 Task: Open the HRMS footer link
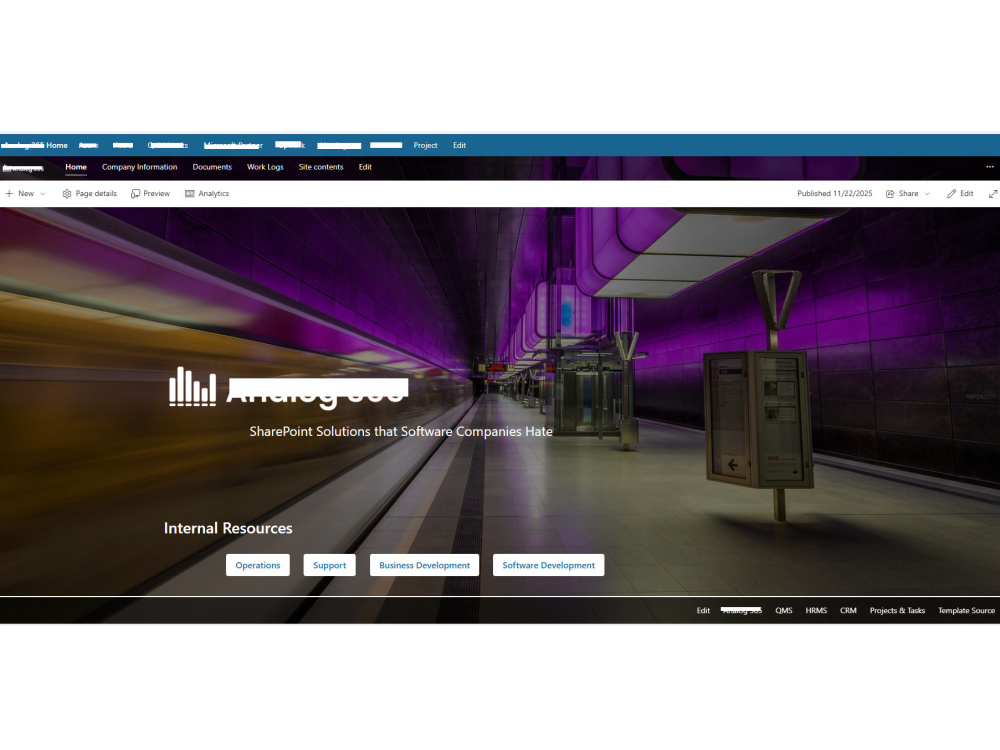[816, 610]
